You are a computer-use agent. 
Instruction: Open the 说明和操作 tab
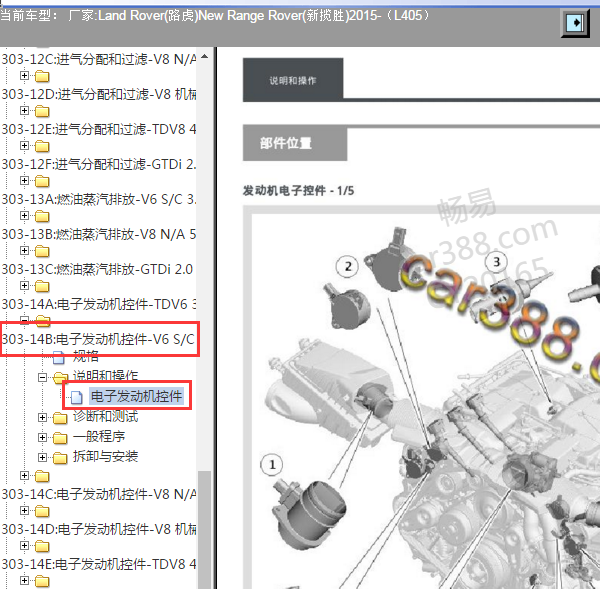click(293, 80)
